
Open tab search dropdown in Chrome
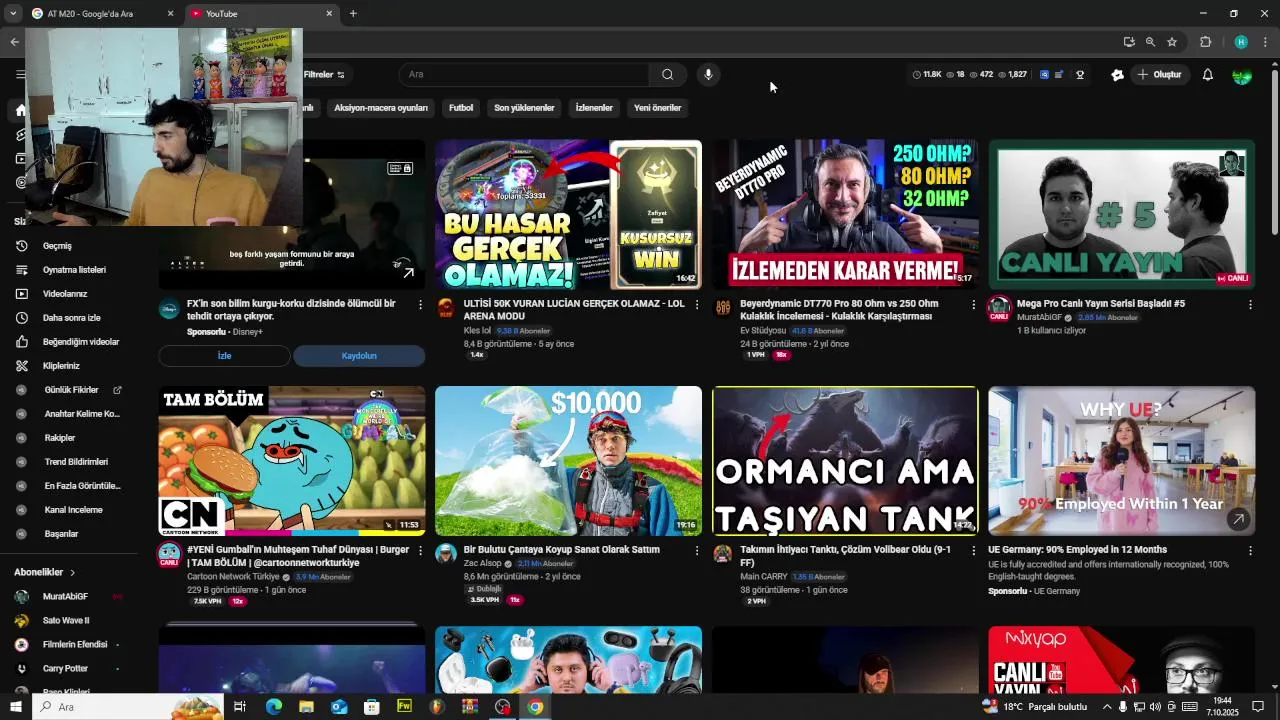coord(13,14)
